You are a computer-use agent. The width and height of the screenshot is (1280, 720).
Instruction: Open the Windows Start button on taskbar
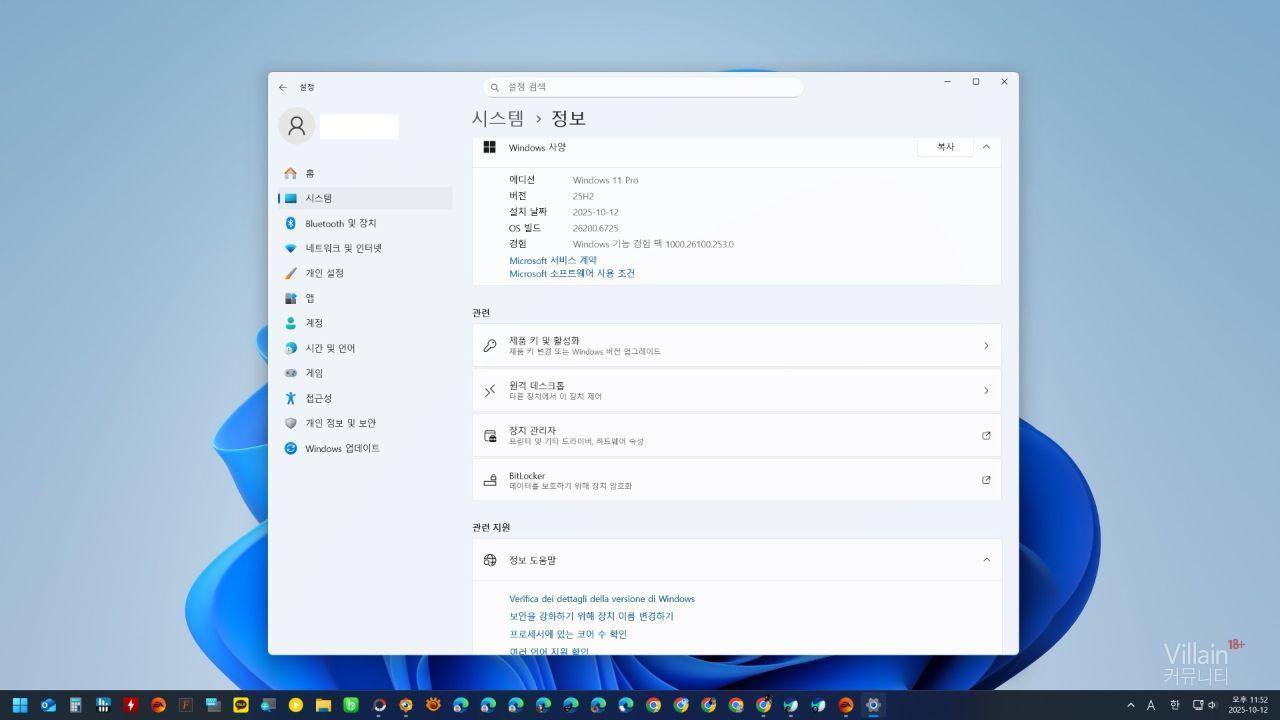(20, 705)
